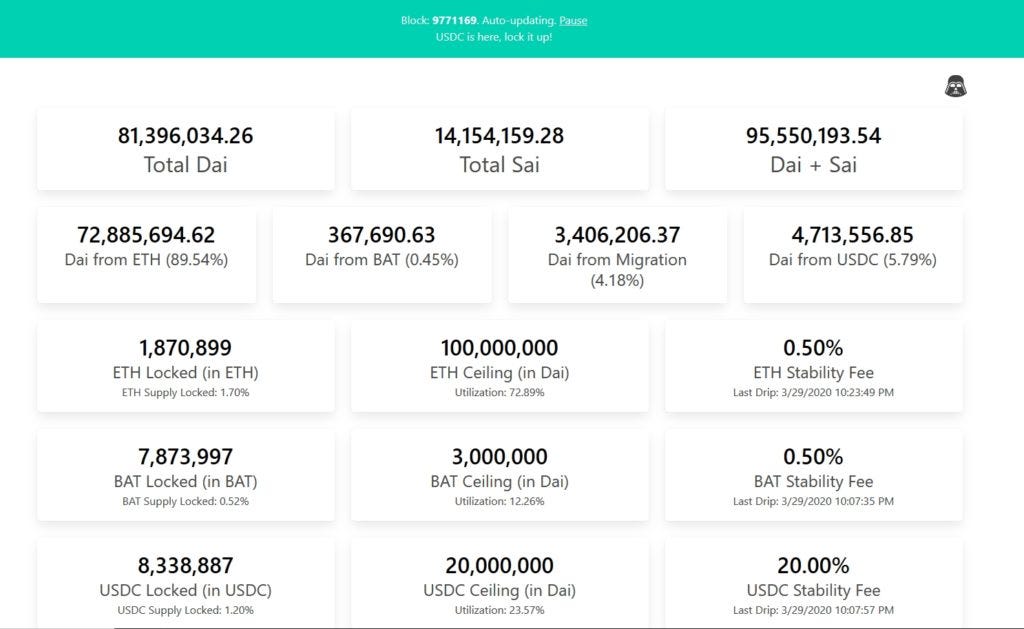Open the Dai from Migration card

pos(617,254)
